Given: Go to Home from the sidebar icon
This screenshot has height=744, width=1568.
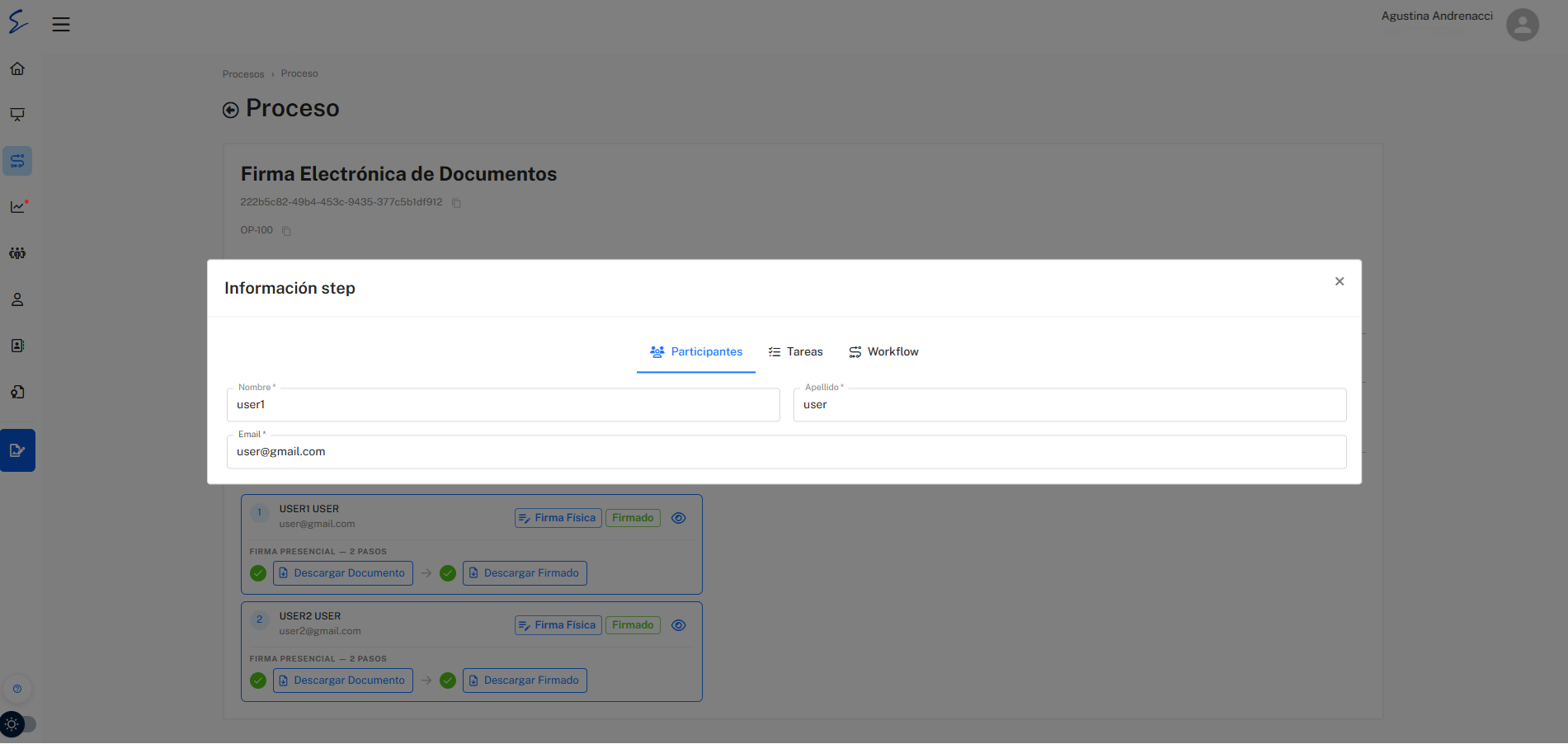Looking at the screenshot, I should pos(17,68).
